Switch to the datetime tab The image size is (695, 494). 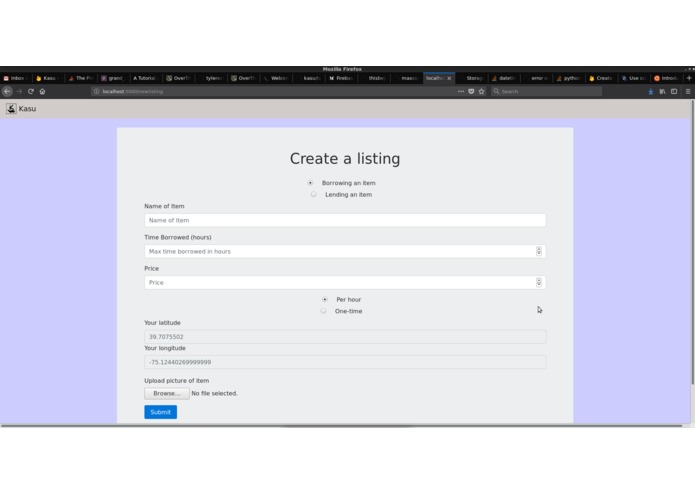pos(504,78)
